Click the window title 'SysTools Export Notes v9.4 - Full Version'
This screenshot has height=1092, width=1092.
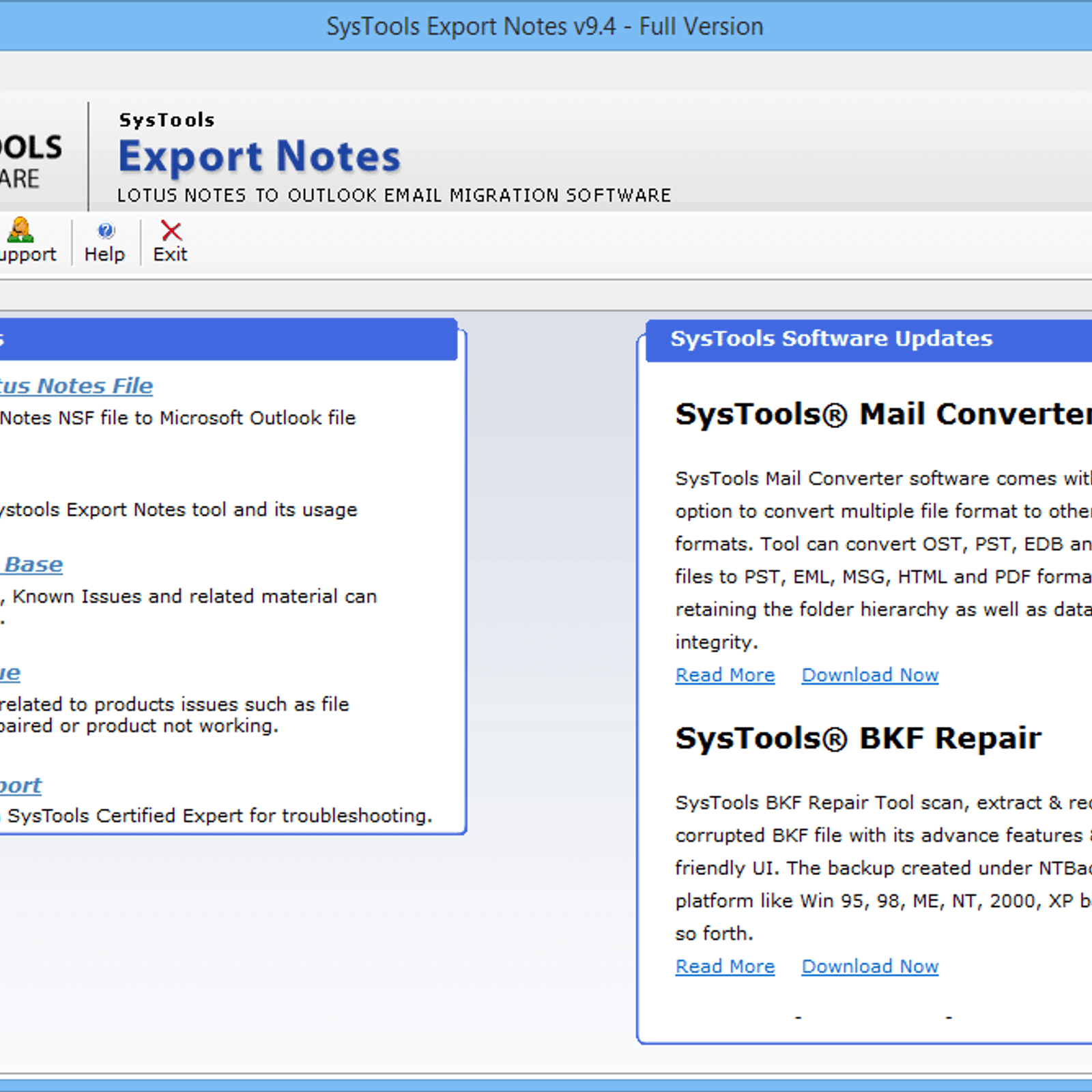tap(545, 27)
